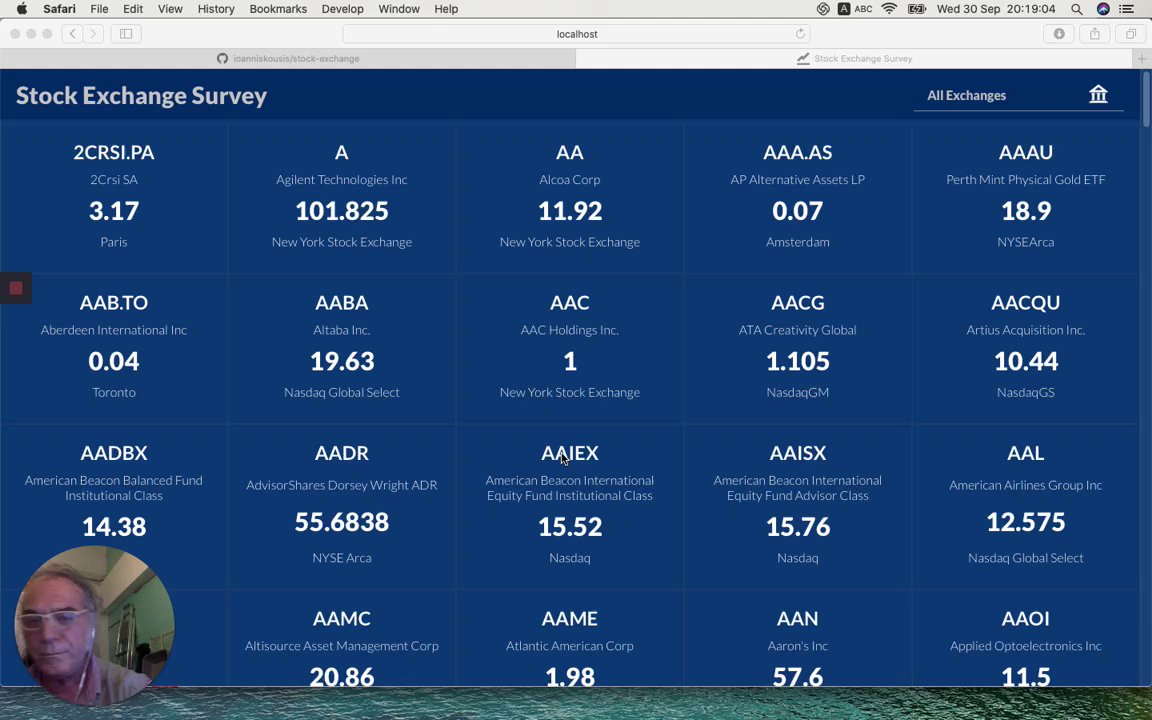Click the date and time display
The width and height of the screenshot is (1152, 720).
click(996, 9)
